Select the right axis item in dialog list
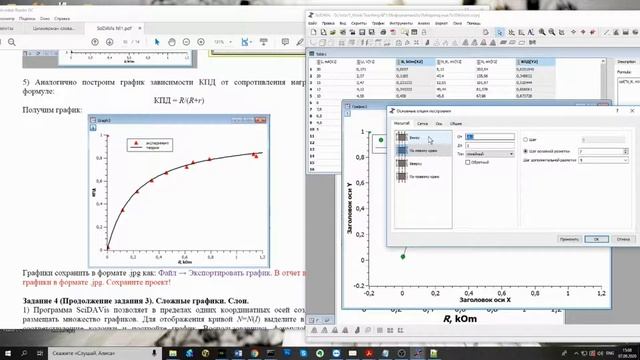The image size is (640, 360). pos(423,177)
